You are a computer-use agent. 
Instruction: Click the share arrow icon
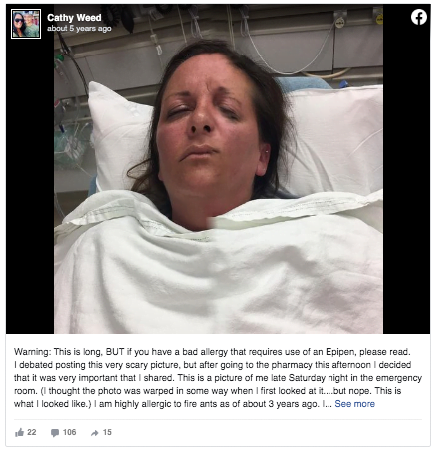click(x=95, y=433)
